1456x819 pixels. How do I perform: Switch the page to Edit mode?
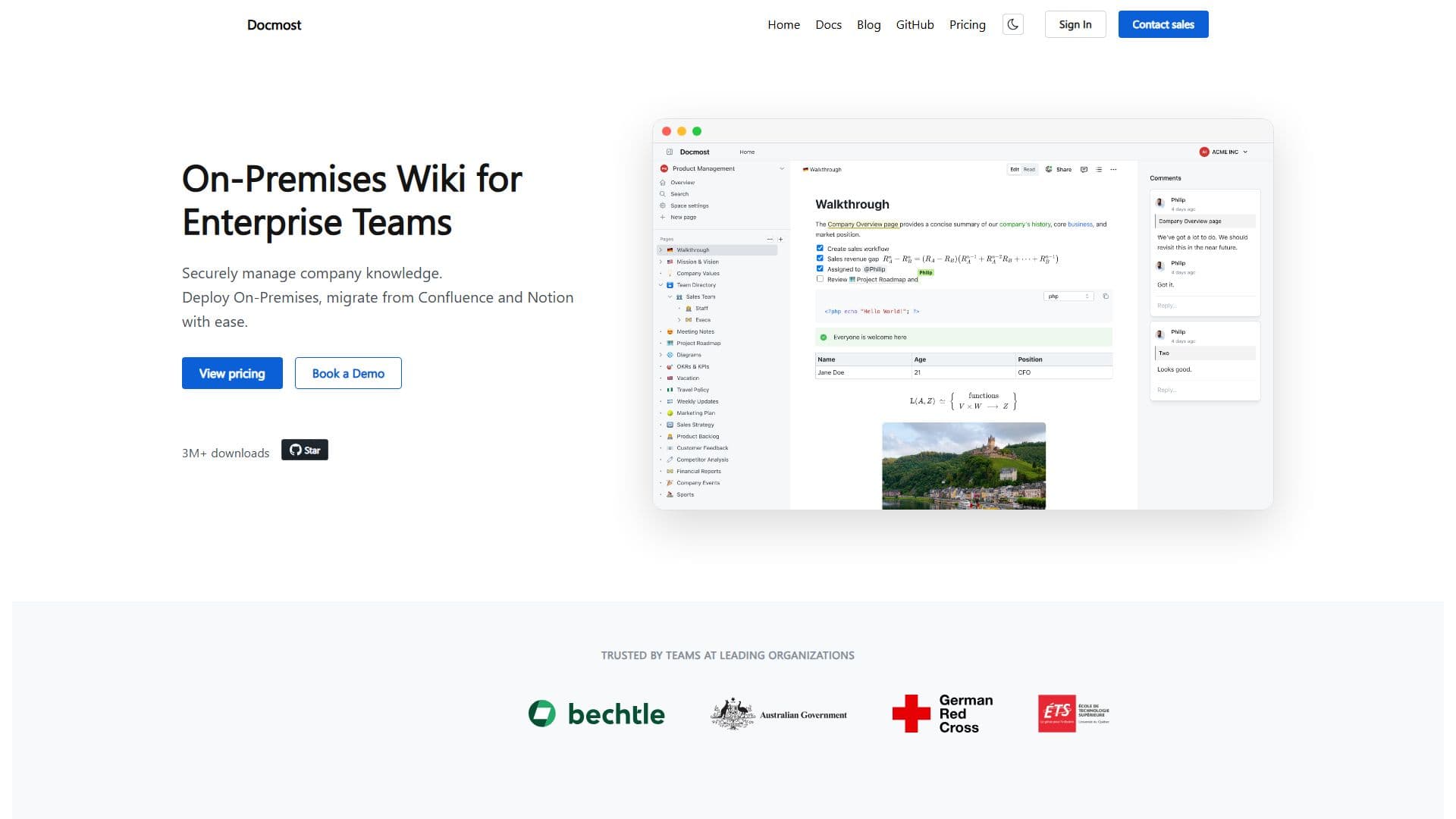pos(1015,169)
